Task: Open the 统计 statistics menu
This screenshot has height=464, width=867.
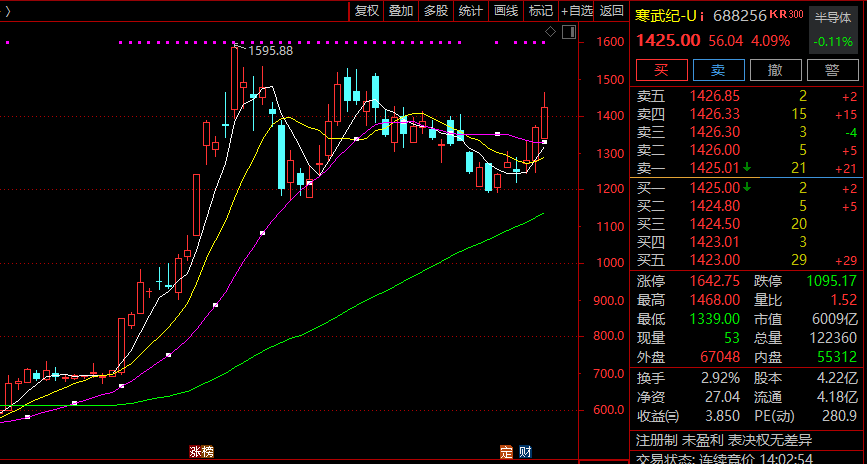Action: [x=471, y=11]
